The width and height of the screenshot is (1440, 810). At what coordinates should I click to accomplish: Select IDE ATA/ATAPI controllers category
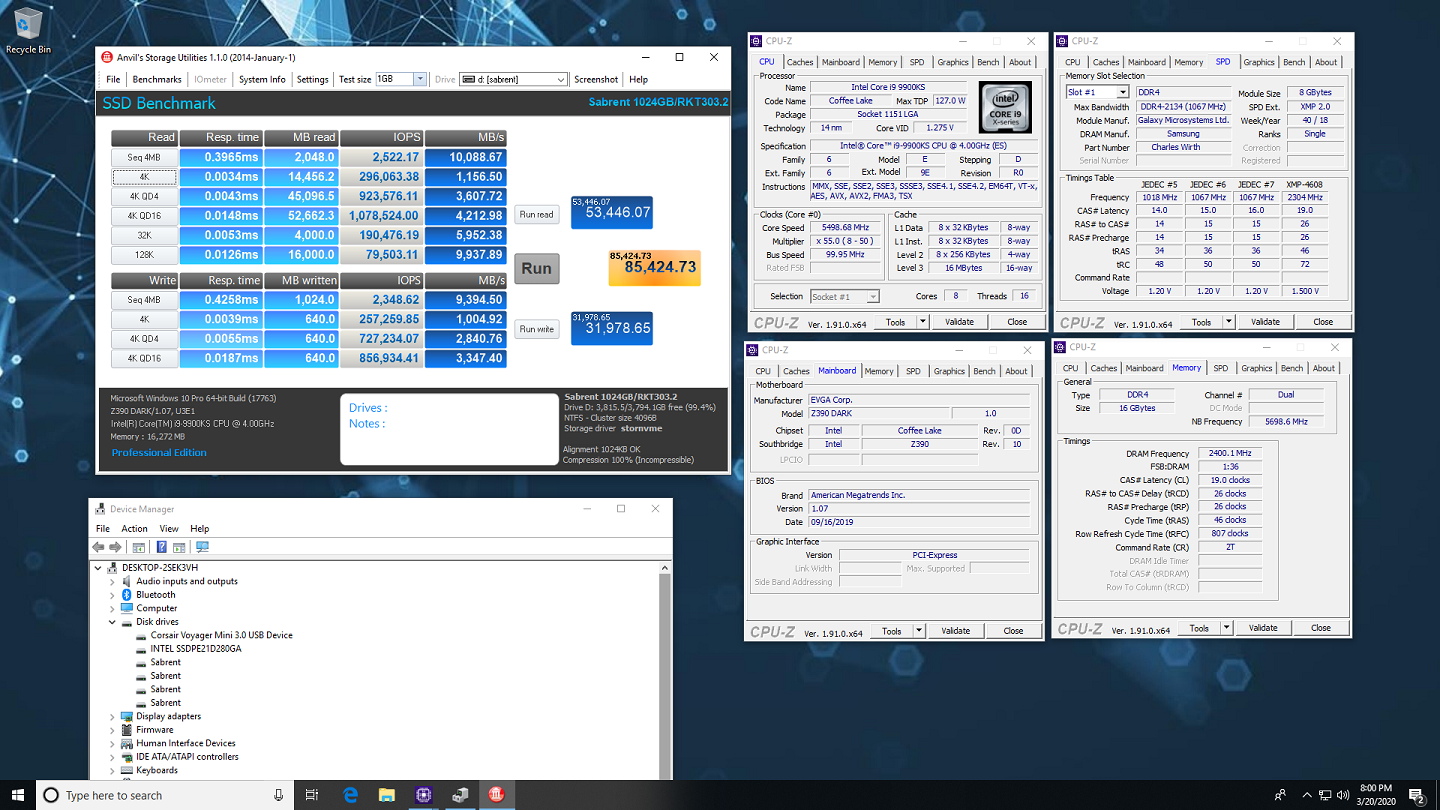coord(187,757)
